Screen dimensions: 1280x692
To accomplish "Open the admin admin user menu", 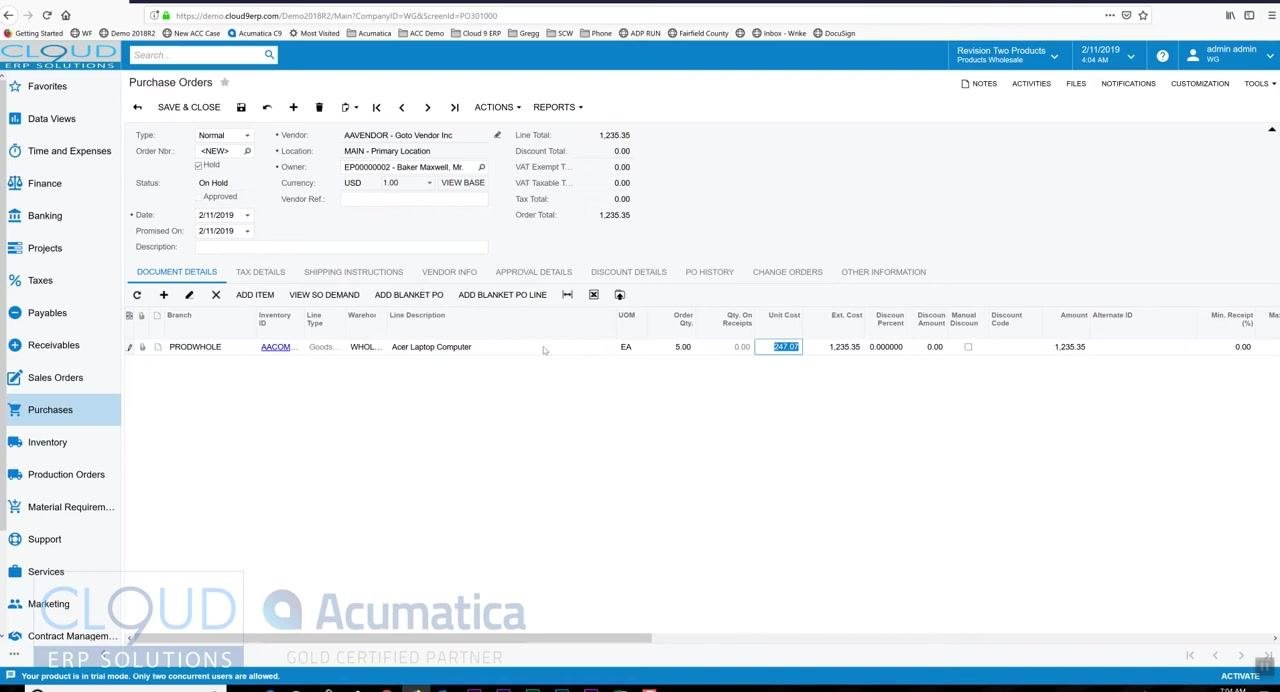I will 1229,55.
